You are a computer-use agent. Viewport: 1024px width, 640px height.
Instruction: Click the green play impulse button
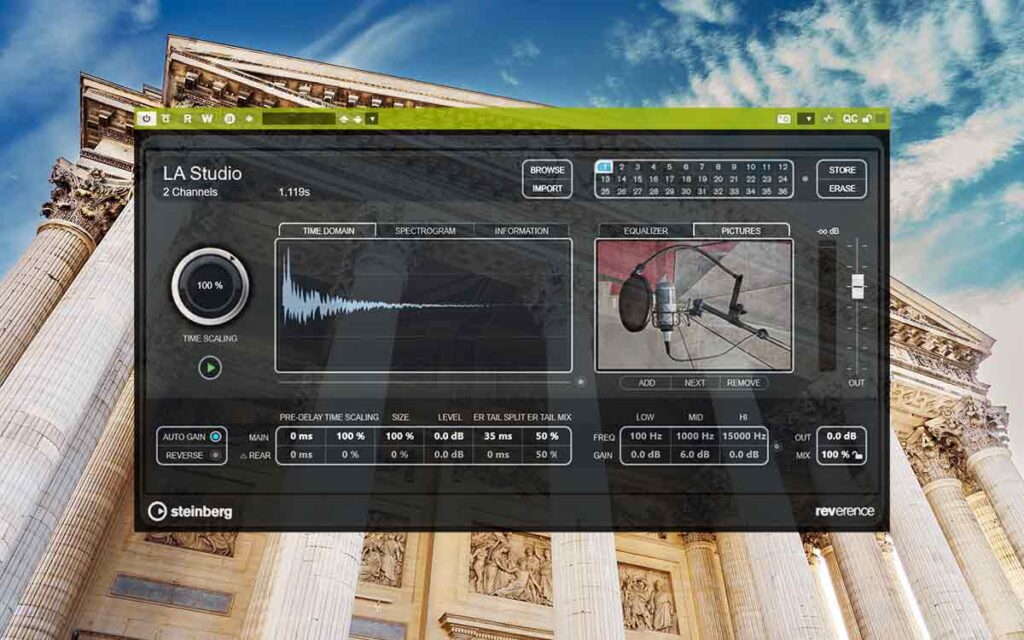tap(210, 368)
